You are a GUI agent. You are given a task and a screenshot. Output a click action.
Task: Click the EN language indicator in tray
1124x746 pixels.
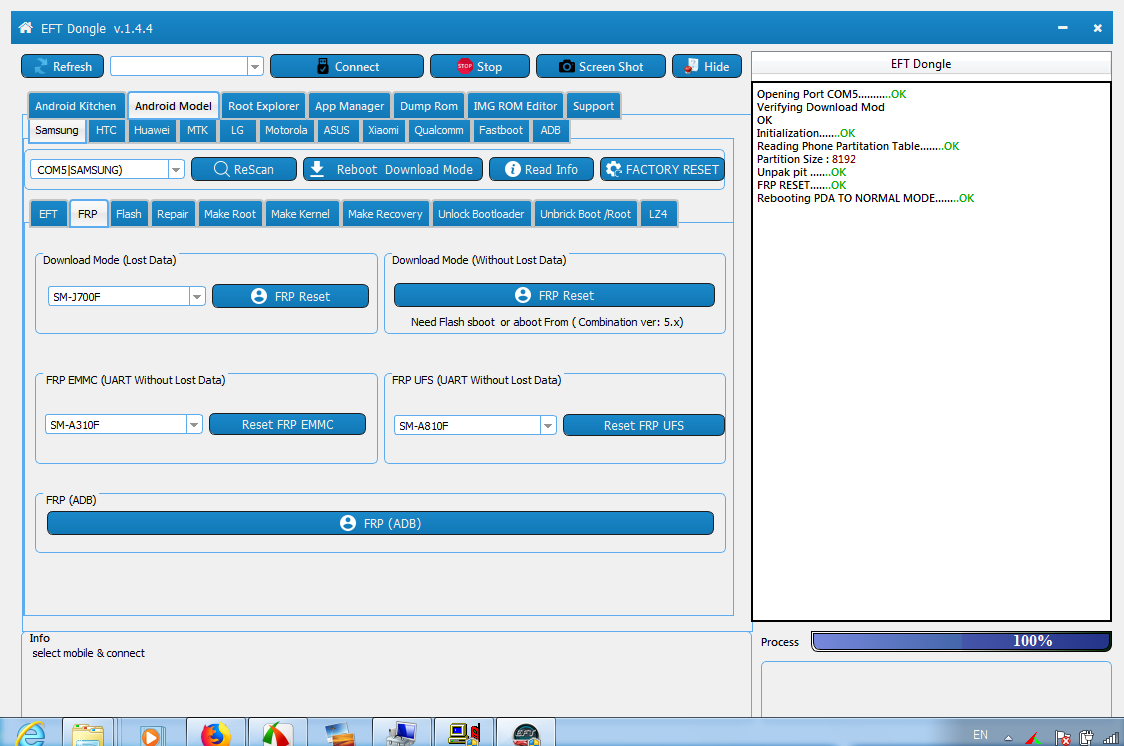pos(981,735)
